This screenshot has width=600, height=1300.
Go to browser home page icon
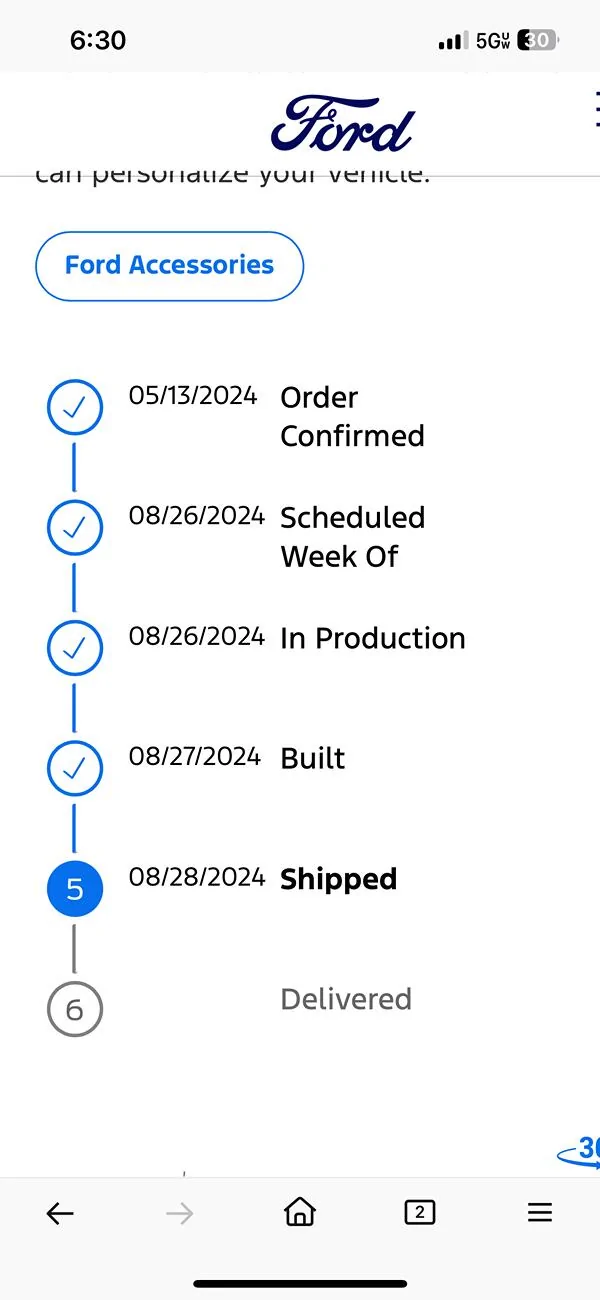point(300,1213)
